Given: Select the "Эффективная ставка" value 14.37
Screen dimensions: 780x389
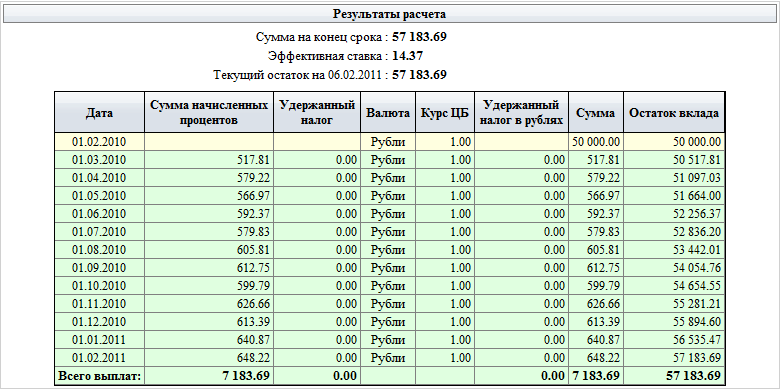Looking at the screenshot, I should (x=407, y=56).
